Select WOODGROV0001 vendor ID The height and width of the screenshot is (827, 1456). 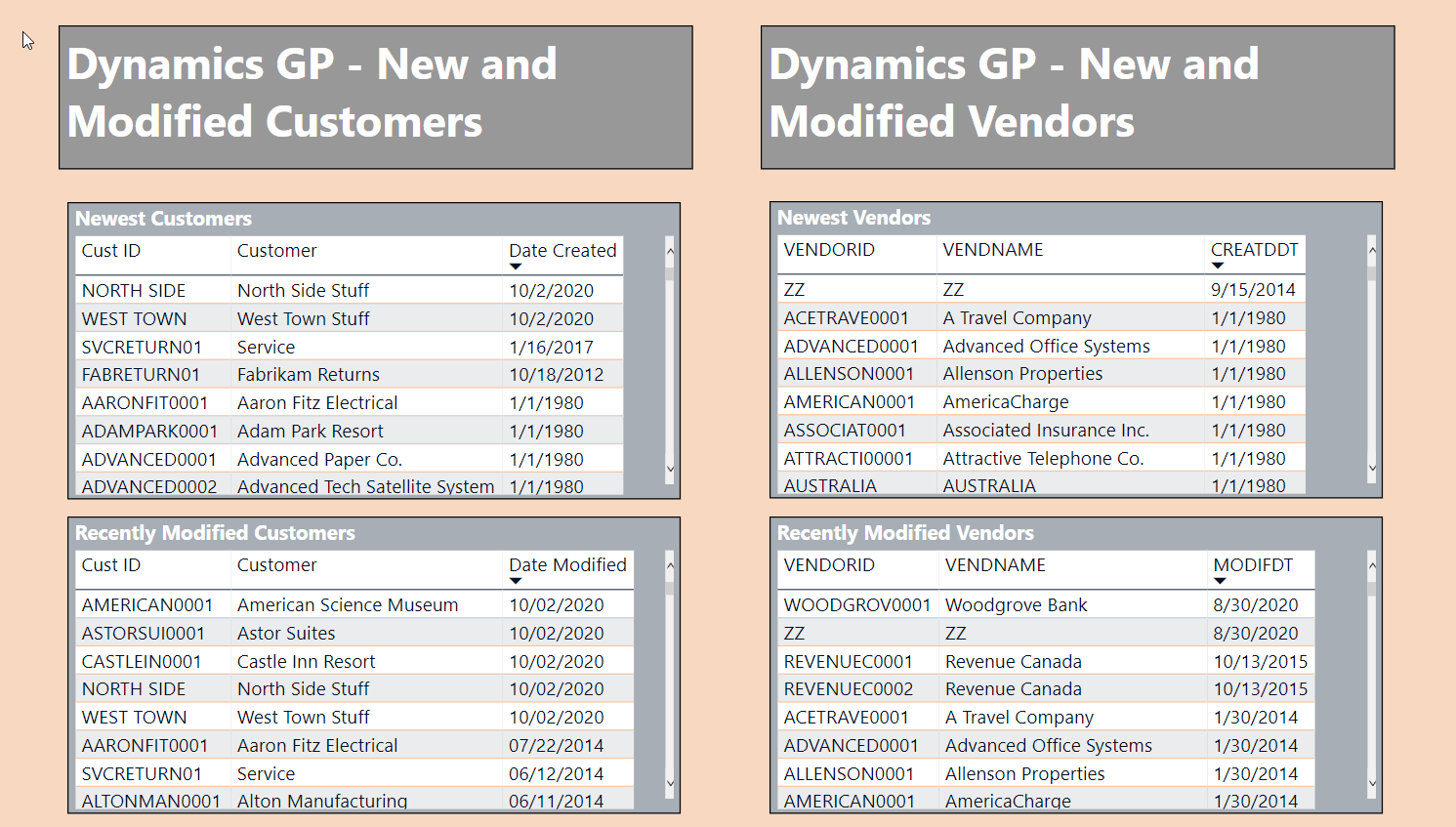[x=857, y=605]
